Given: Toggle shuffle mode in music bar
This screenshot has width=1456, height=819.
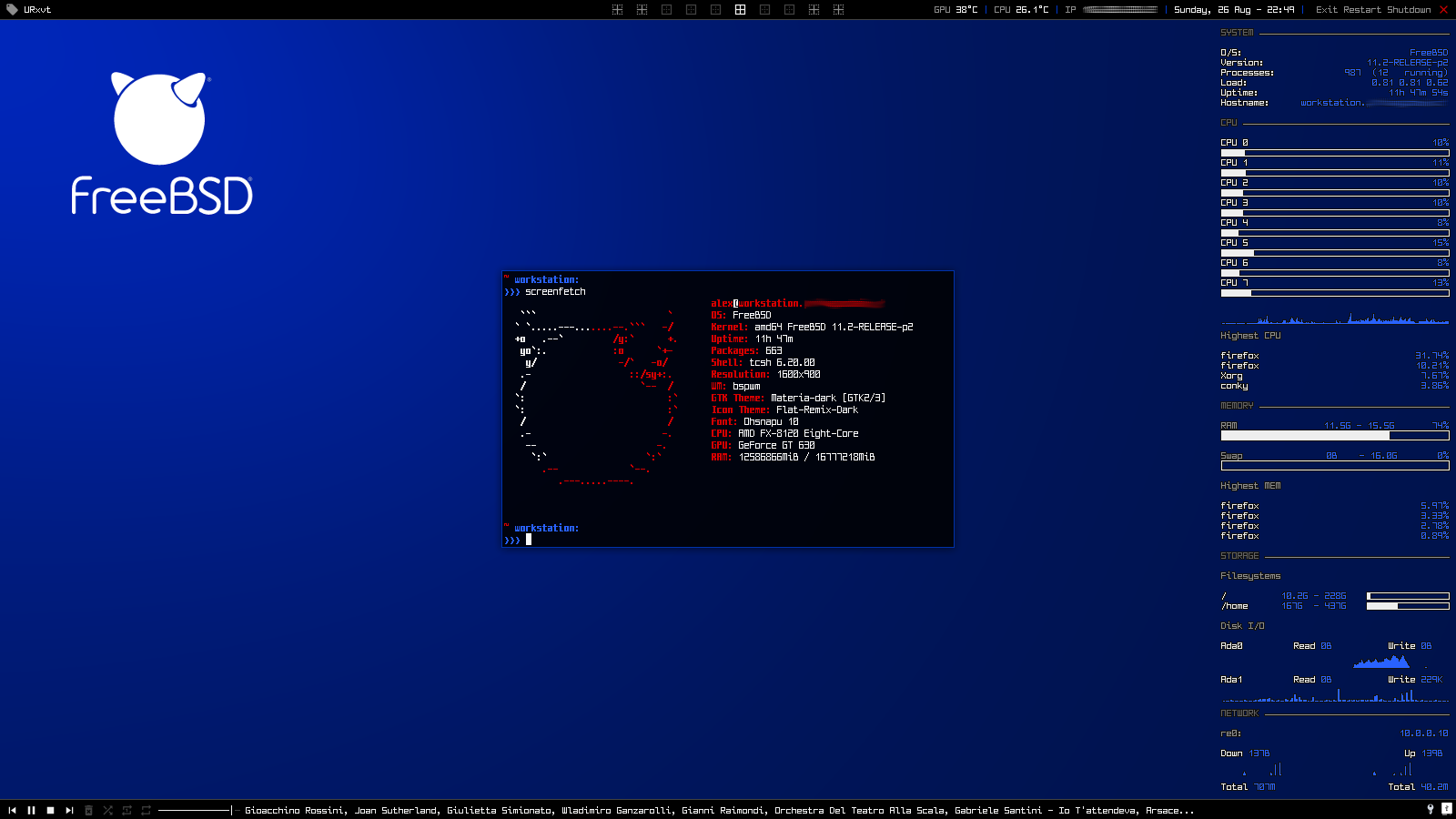Looking at the screenshot, I should pyautogui.click(x=107, y=810).
